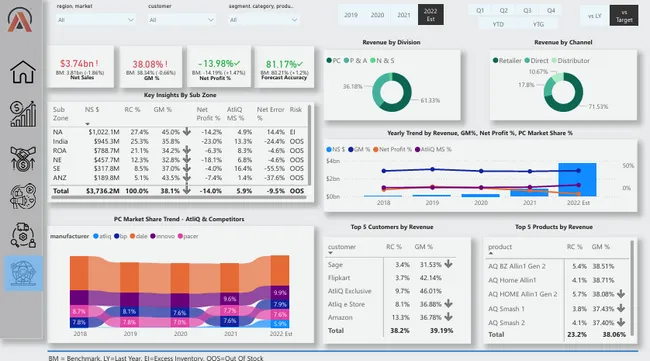Viewport: 650px width, 361px height.
Task: Click the Revenue by Channel donut chart
Action: point(563,92)
